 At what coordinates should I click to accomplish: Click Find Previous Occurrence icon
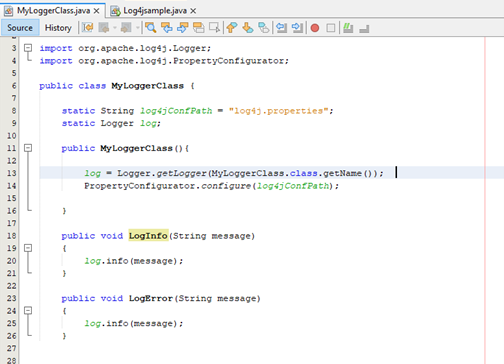click(166, 28)
